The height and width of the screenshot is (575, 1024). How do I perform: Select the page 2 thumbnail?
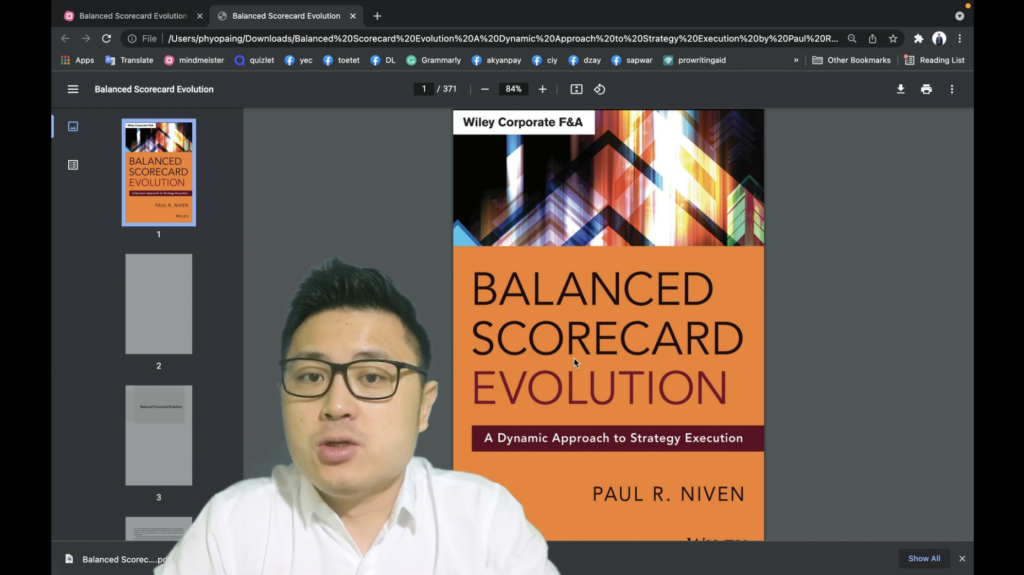coord(159,304)
